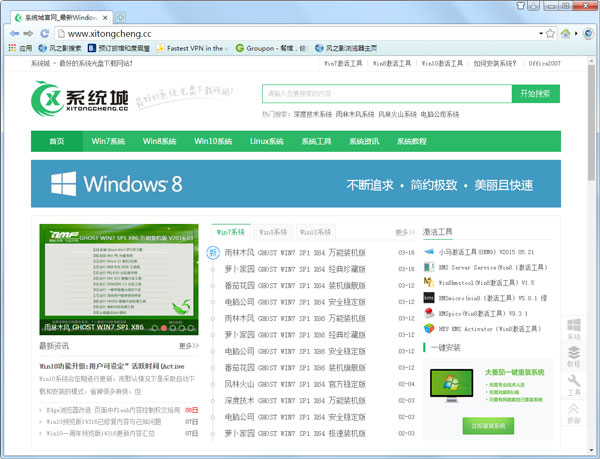Click the KMS Server Service icon
This screenshot has height=459, width=600.
[429, 267]
